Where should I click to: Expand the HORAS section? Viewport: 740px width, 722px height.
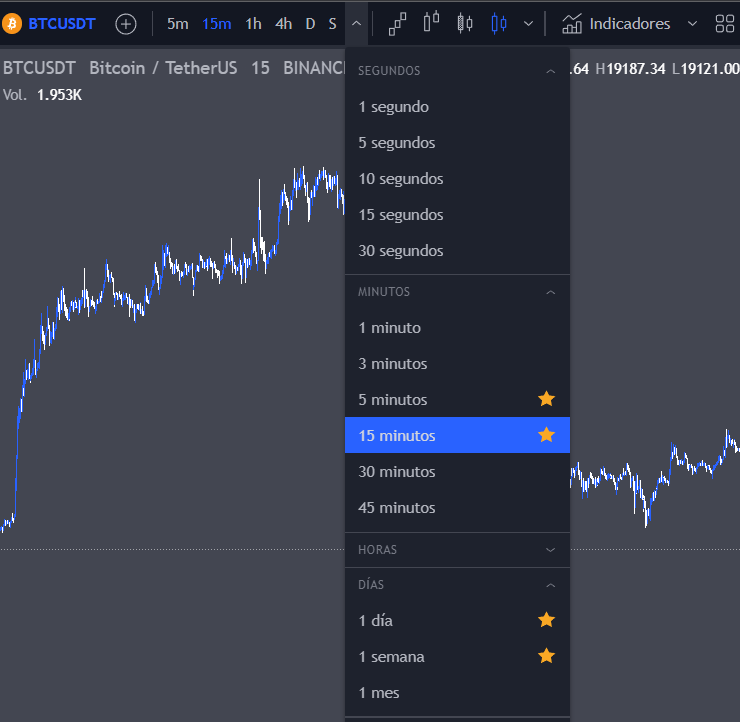pos(457,550)
